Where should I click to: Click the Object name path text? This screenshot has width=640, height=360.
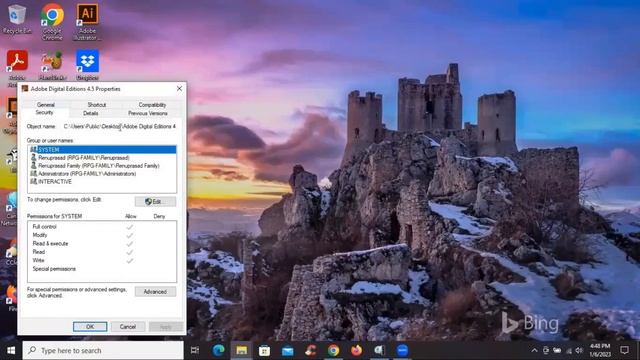tap(120, 127)
